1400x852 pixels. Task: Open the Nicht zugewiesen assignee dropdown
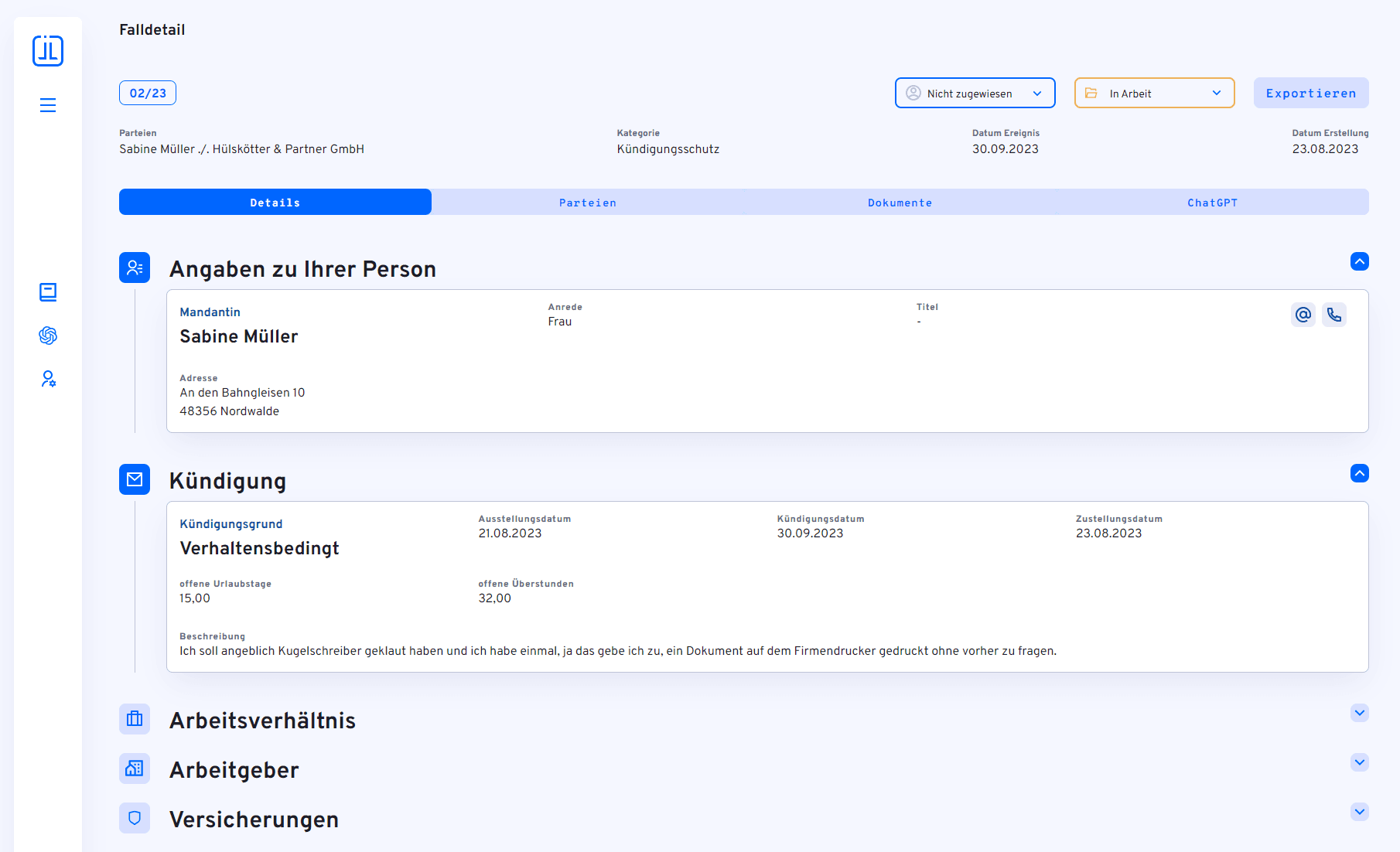[x=975, y=93]
